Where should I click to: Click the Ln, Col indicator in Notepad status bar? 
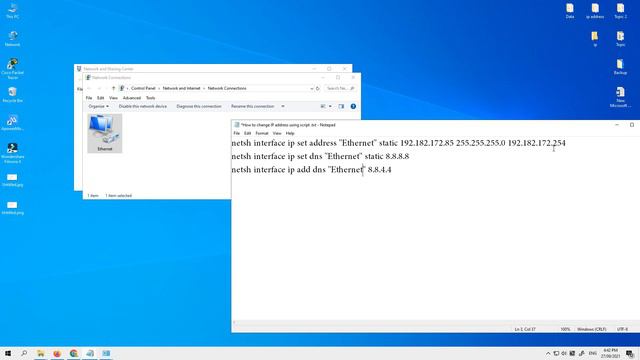click(x=525, y=329)
